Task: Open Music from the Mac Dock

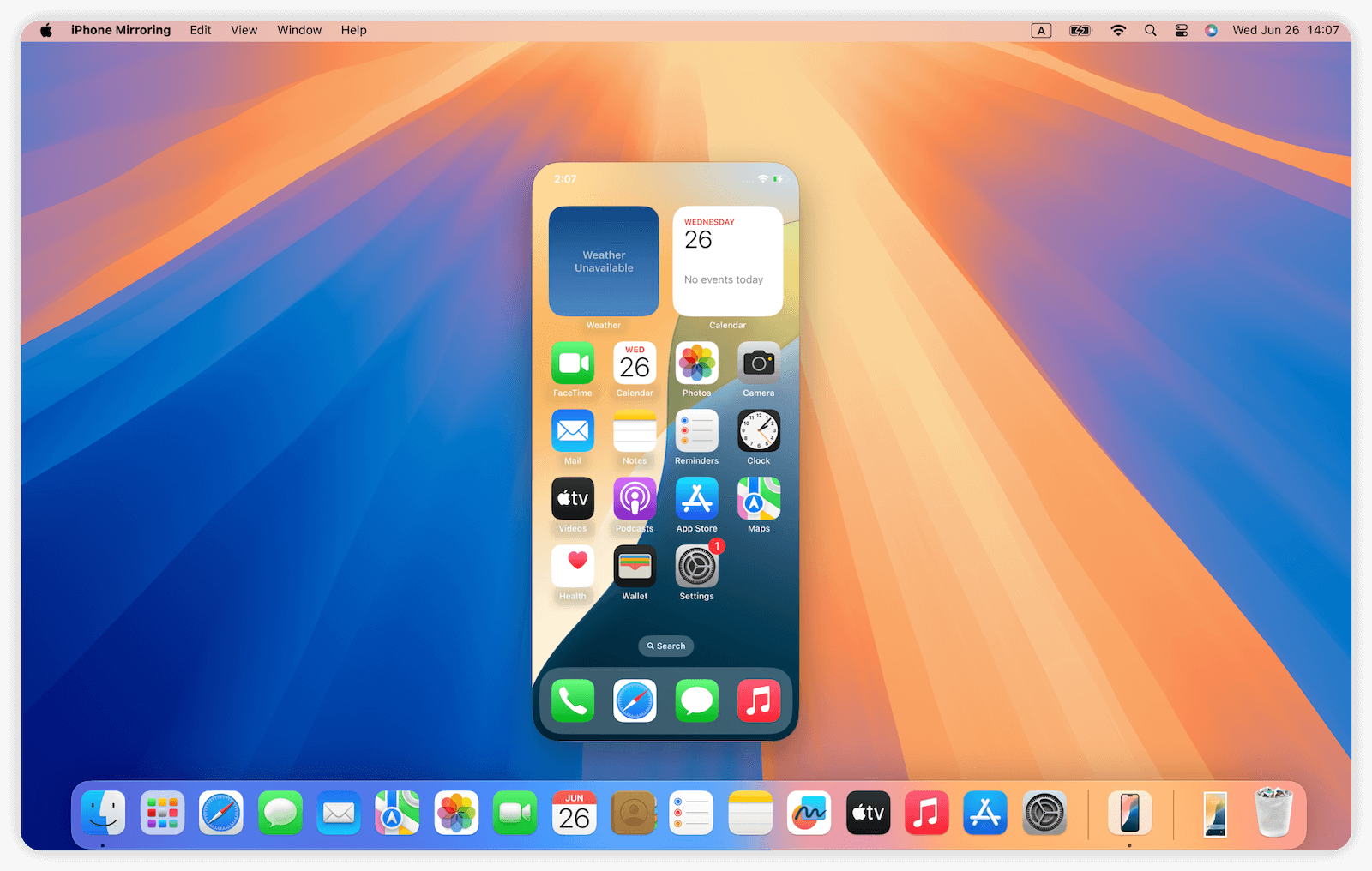Action: pyautogui.click(x=927, y=813)
